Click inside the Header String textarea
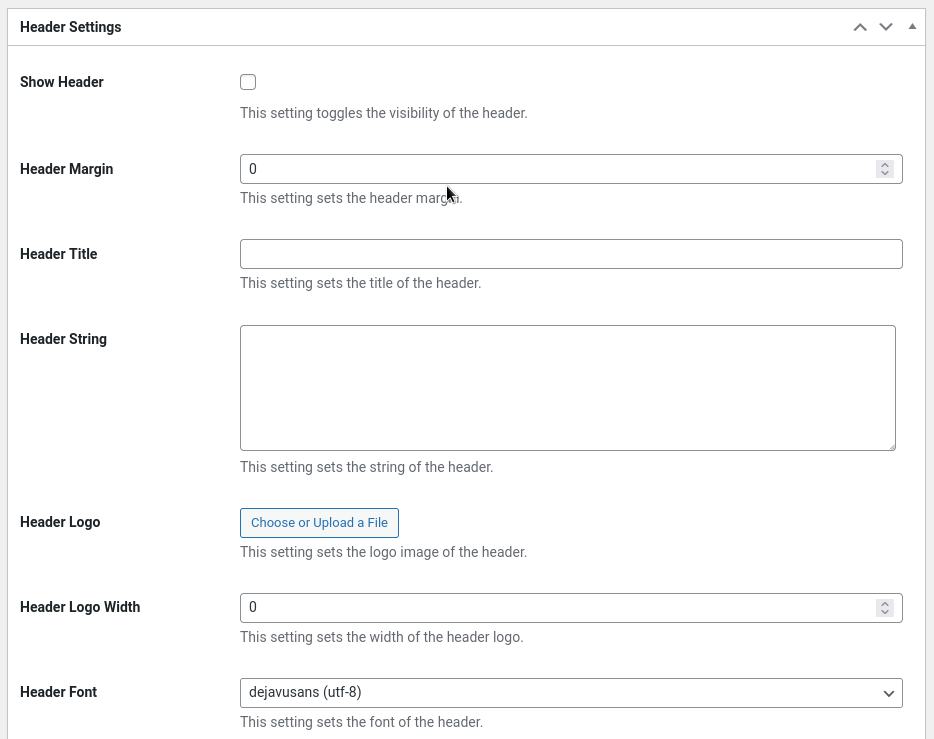The height and width of the screenshot is (739, 934). 567,387
